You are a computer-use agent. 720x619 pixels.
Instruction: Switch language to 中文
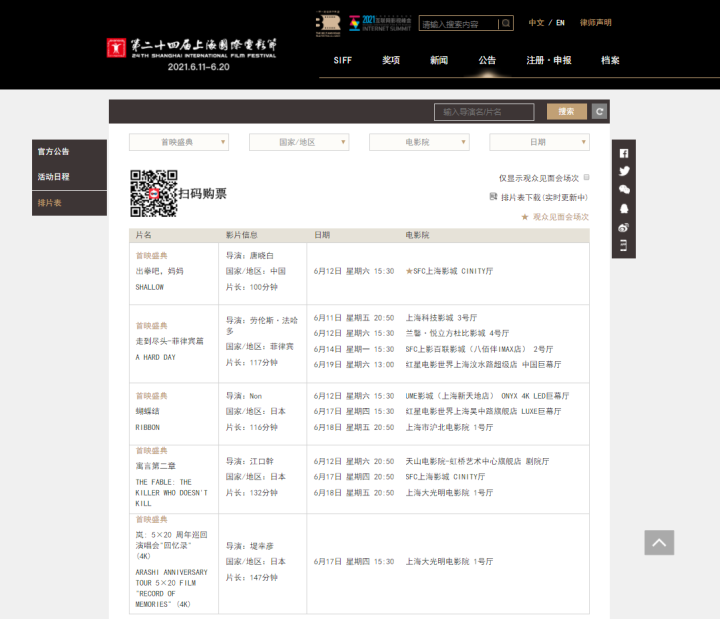[536, 23]
